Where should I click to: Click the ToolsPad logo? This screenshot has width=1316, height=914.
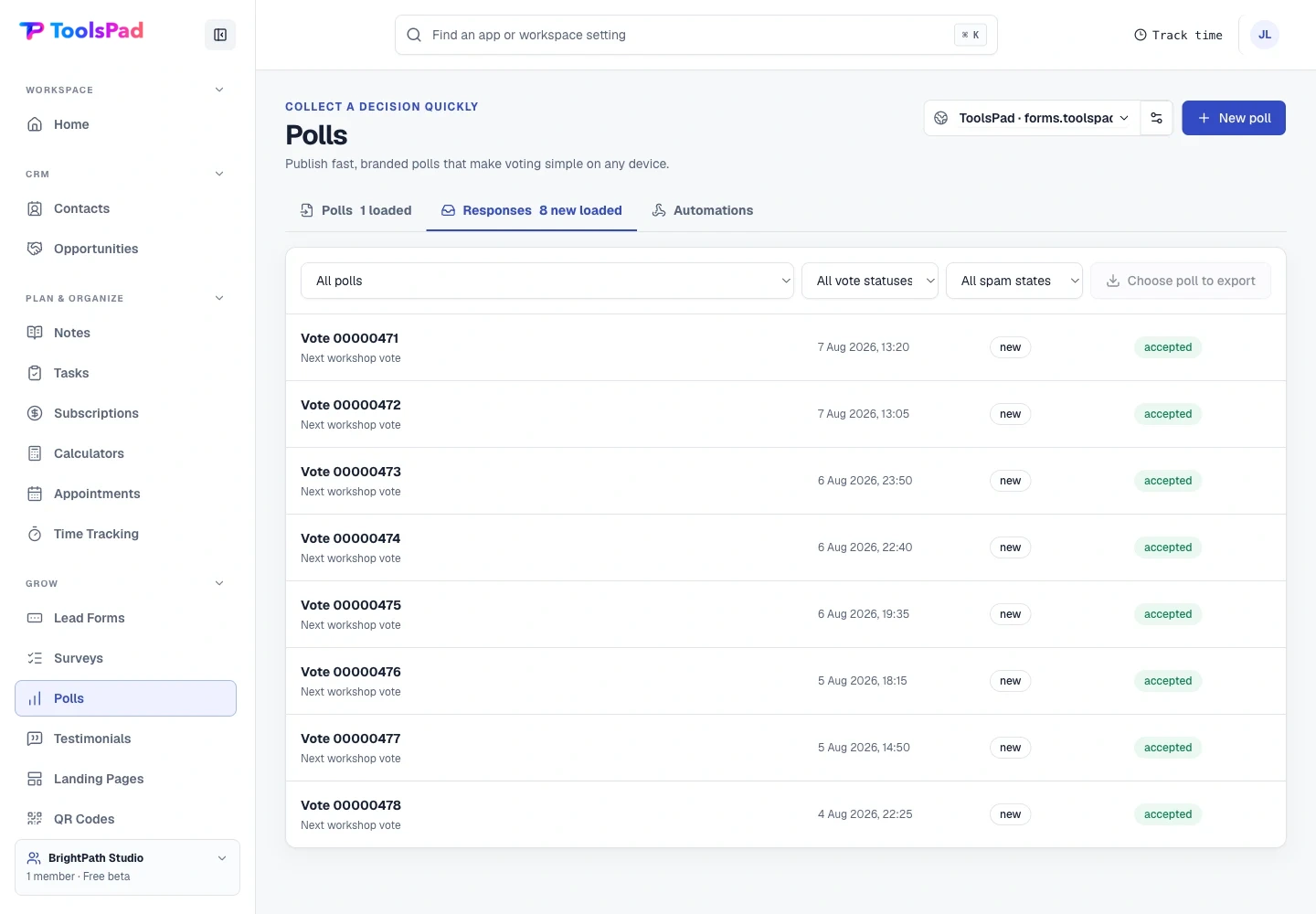(81, 31)
